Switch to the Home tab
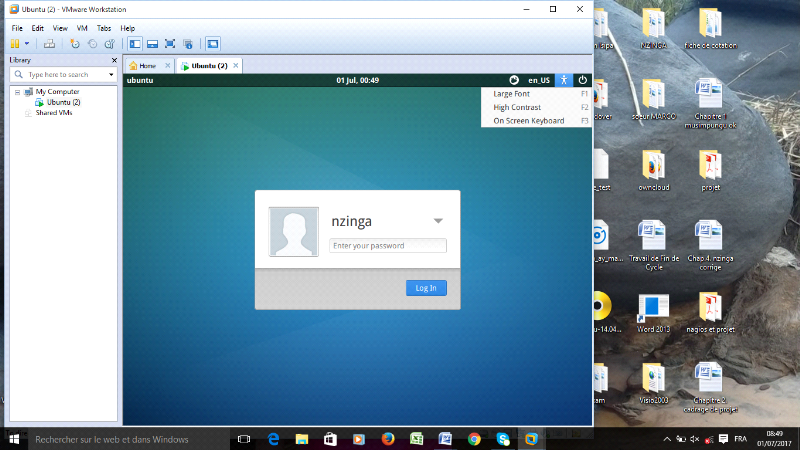Viewport: 800px width, 450px height. pos(146,65)
